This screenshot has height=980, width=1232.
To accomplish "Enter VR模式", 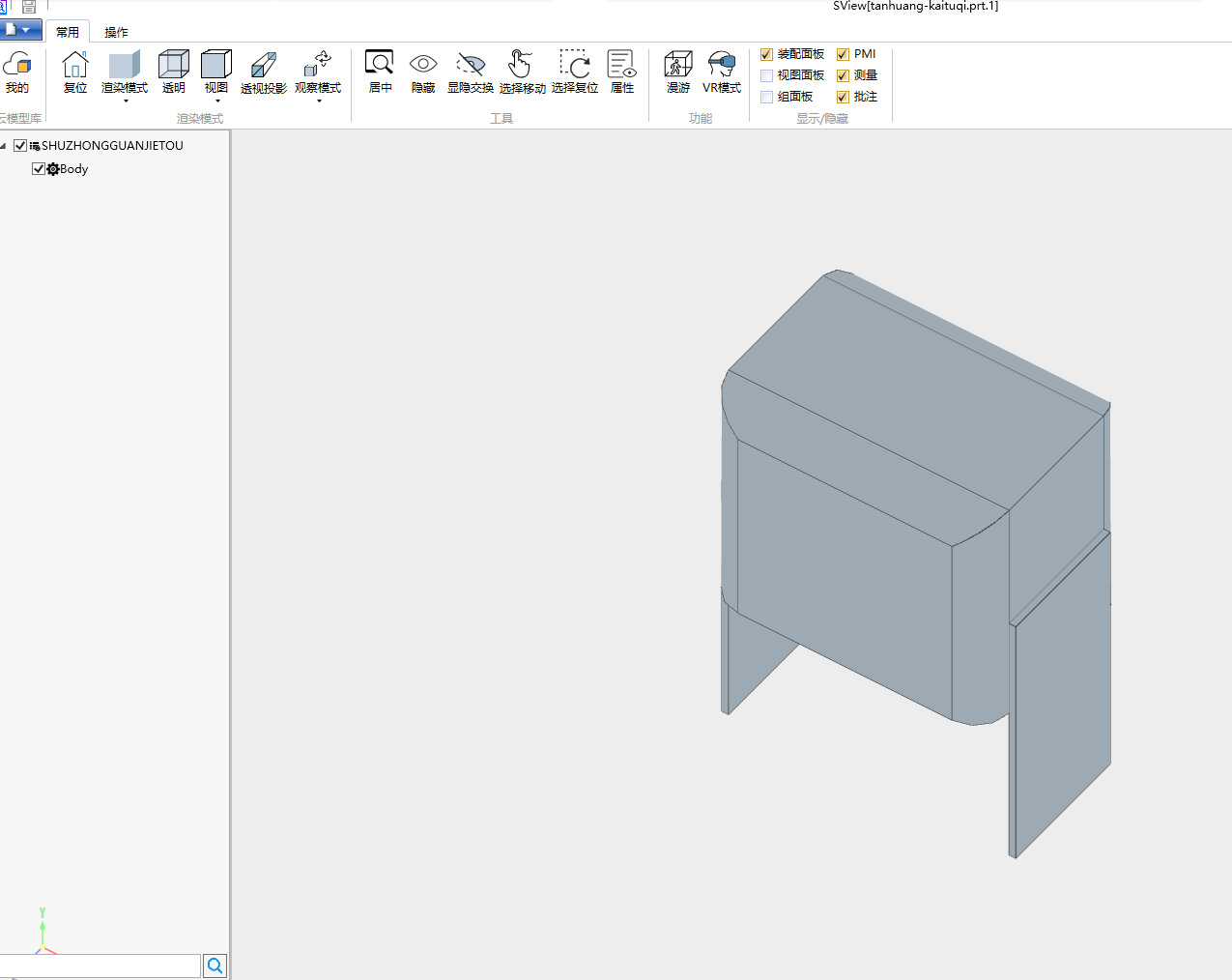I will 722,72.
